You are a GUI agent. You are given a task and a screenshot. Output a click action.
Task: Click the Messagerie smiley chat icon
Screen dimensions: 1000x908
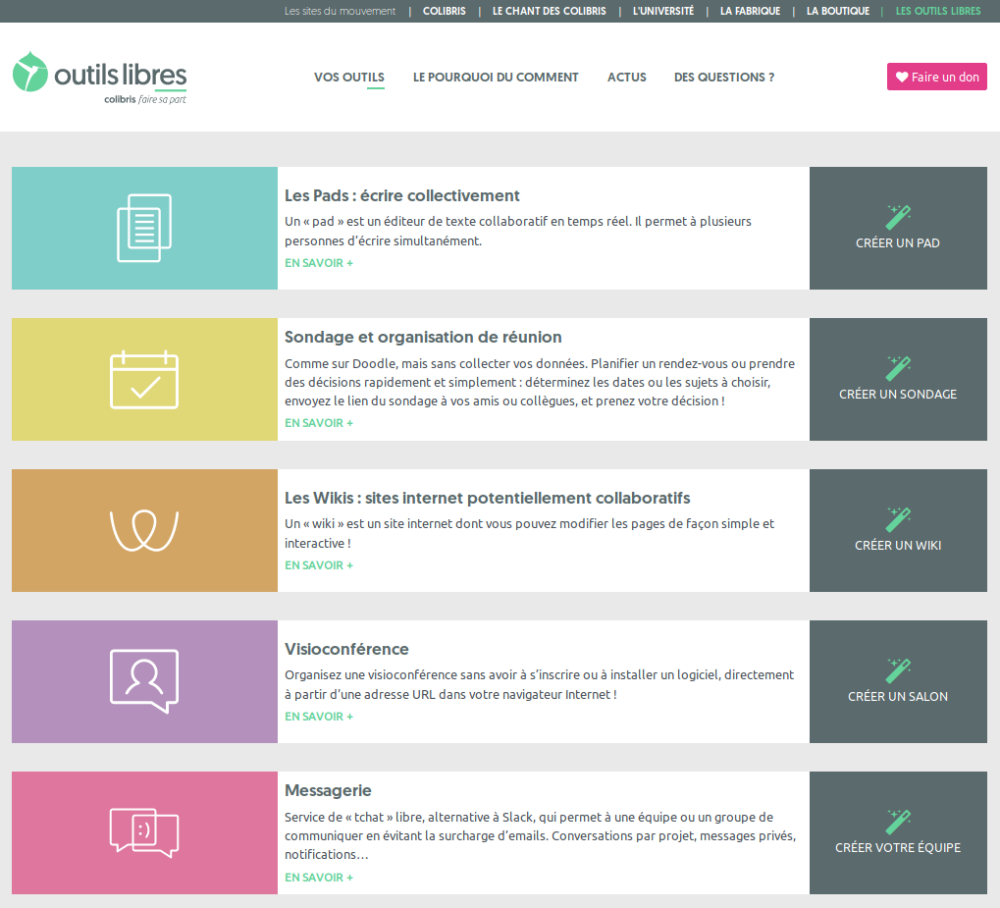click(144, 832)
